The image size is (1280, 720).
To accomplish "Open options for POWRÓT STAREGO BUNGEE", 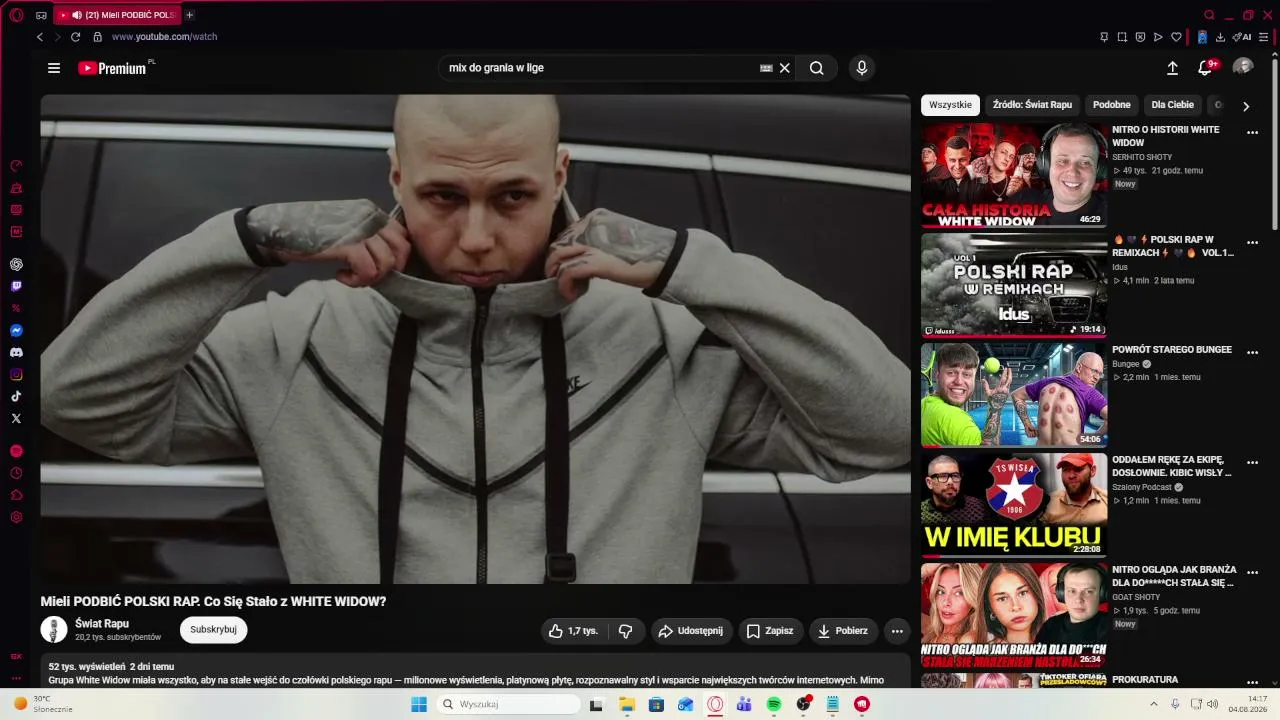I will click(1252, 353).
